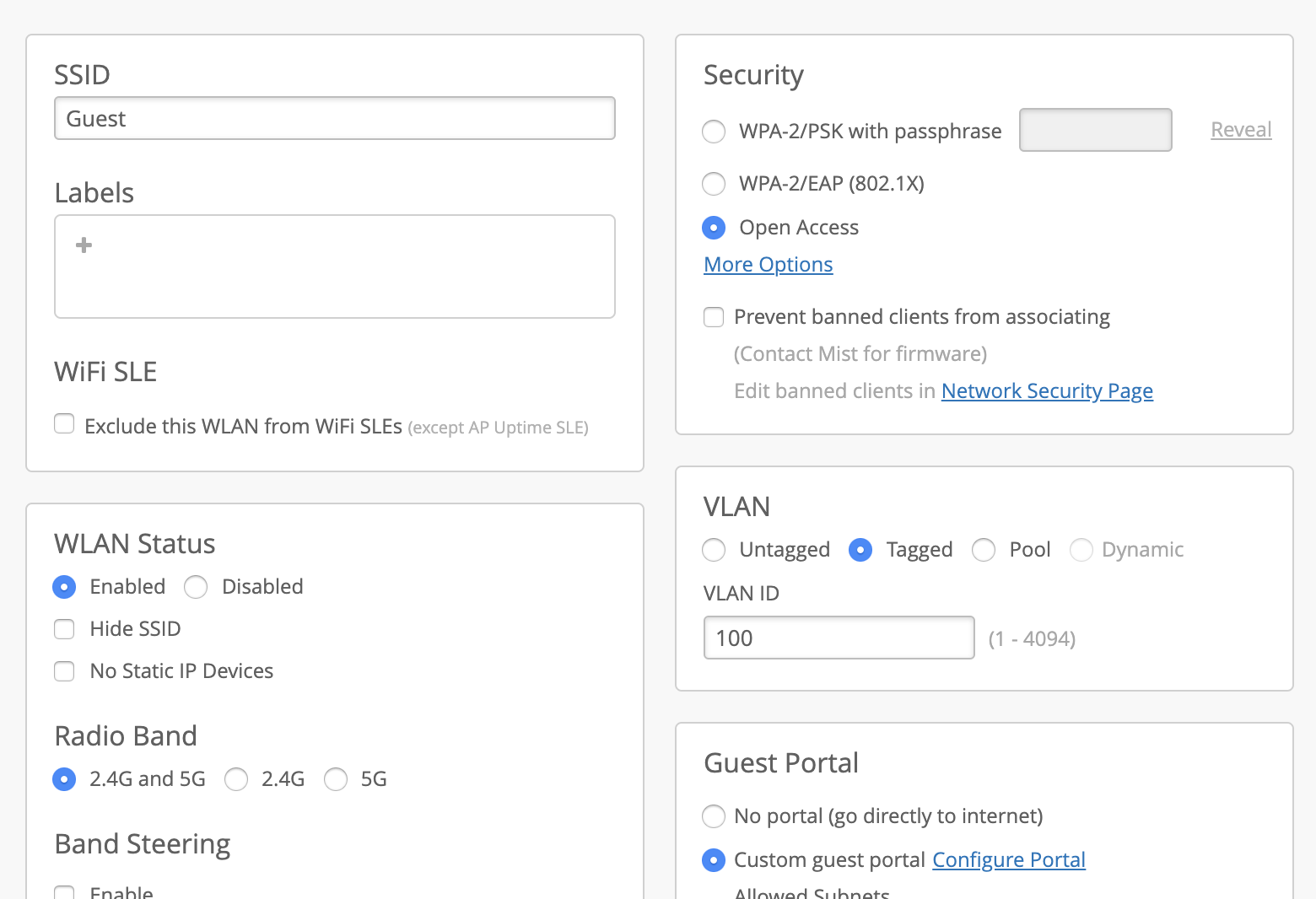The height and width of the screenshot is (899, 1316).
Task: Select Pool VLAN option
Action: click(x=984, y=550)
